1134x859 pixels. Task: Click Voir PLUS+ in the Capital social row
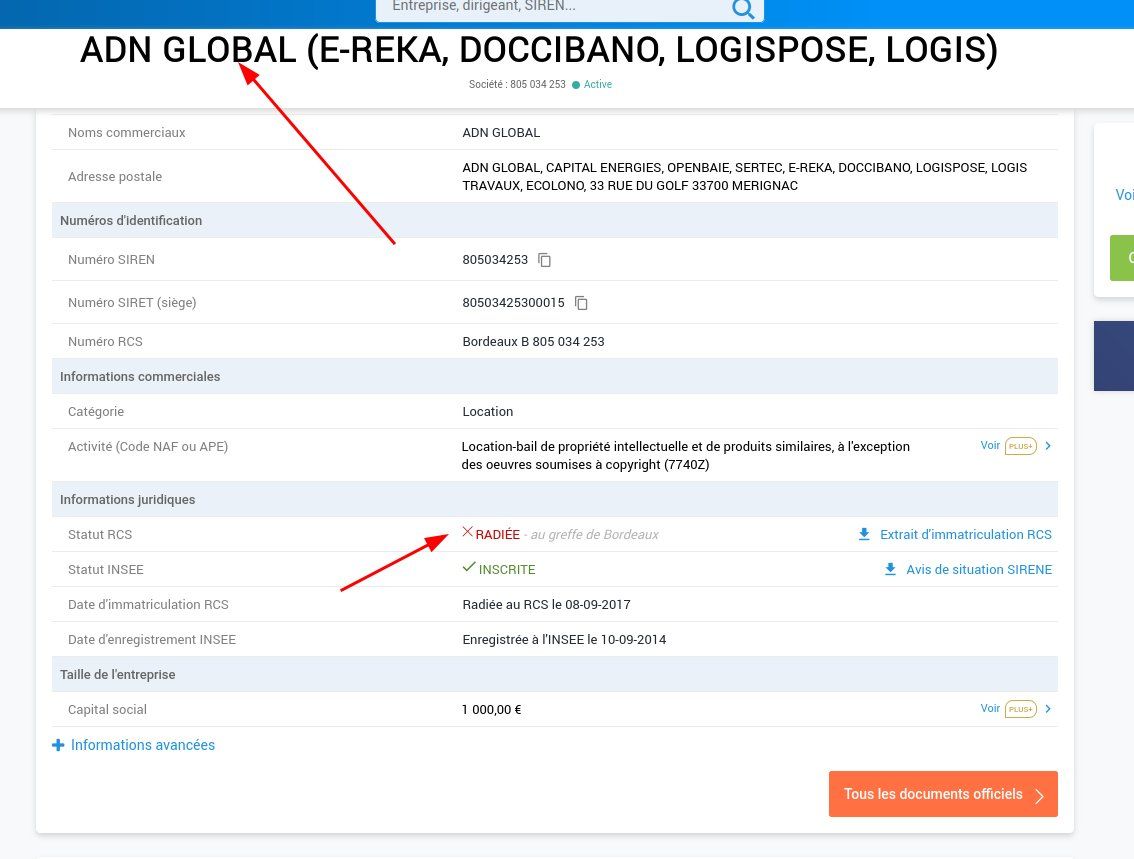click(x=1008, y=709)
